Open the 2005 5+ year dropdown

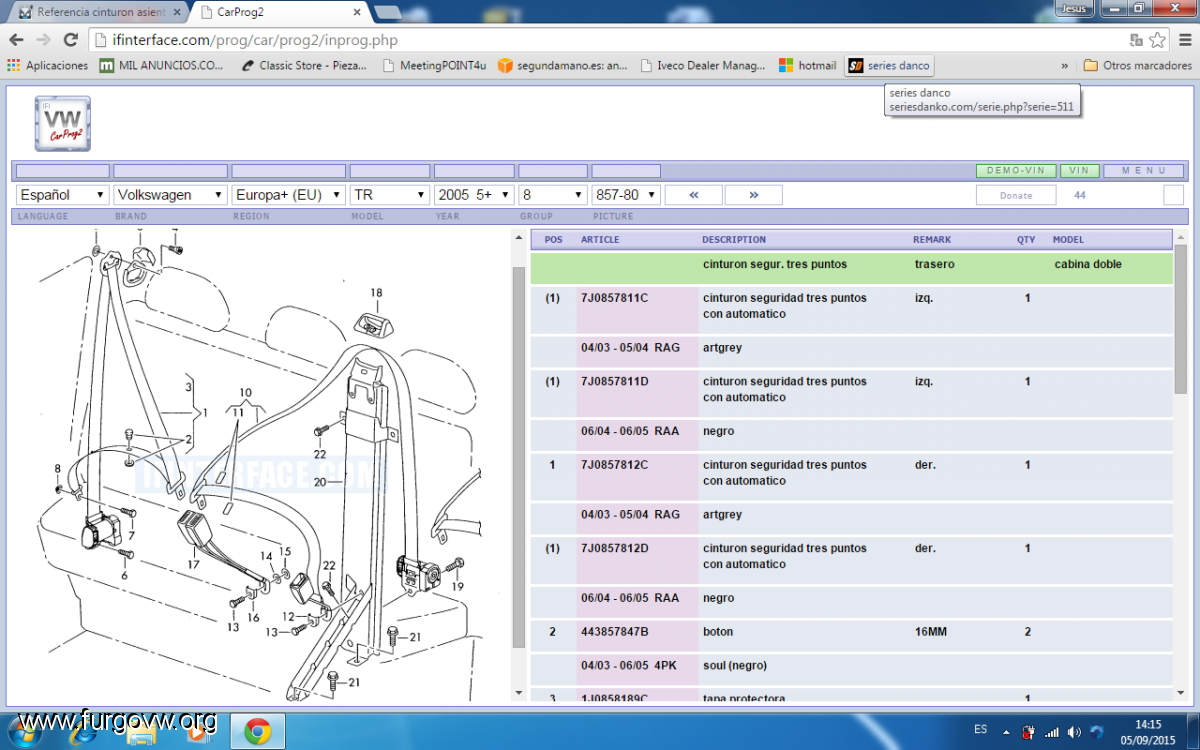pyautogui.click(x=474, y=195)
